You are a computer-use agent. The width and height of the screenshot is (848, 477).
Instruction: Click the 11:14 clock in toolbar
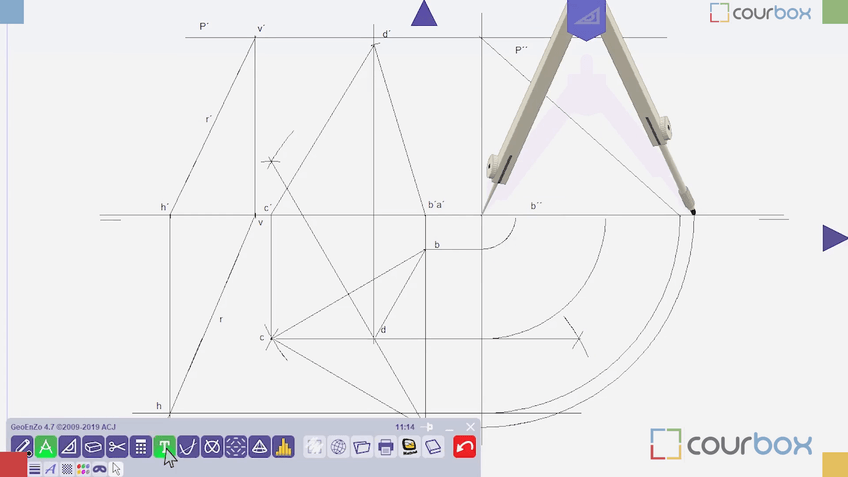point(405,427)
